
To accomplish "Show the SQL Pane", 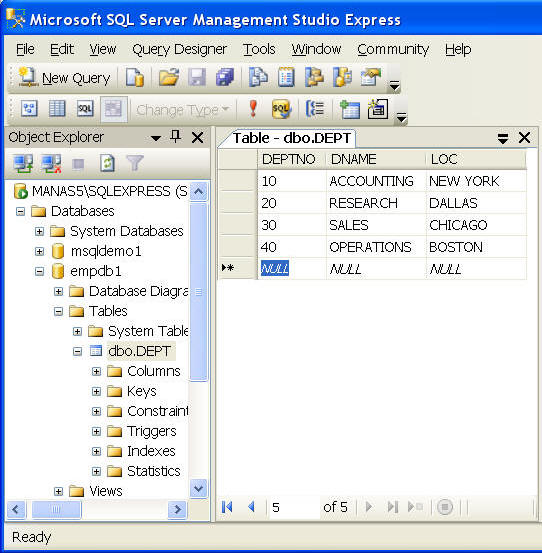I will point(85,109).
